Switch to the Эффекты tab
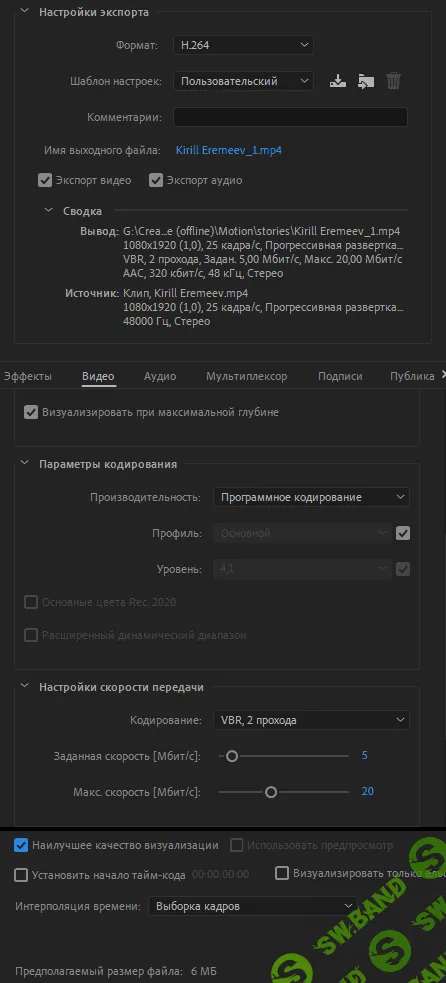This screenshot has height=983, width=446. click(x=28, y=376)
